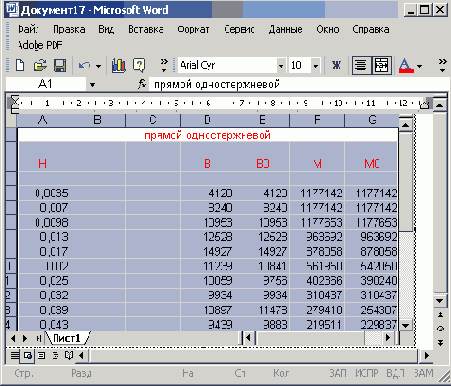Switch to Outline view icon

pos(55,355)
